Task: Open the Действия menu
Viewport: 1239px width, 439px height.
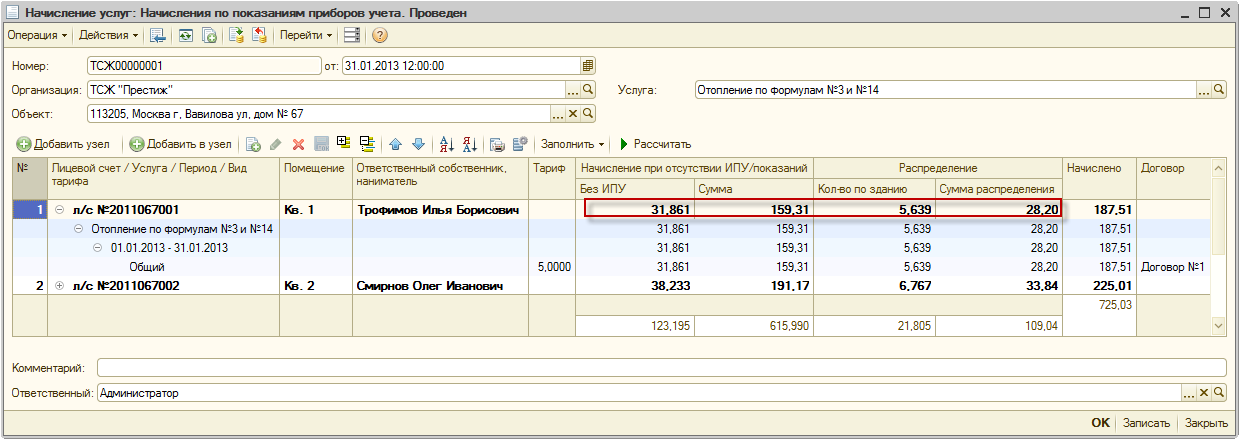Action: pos(109,35)
